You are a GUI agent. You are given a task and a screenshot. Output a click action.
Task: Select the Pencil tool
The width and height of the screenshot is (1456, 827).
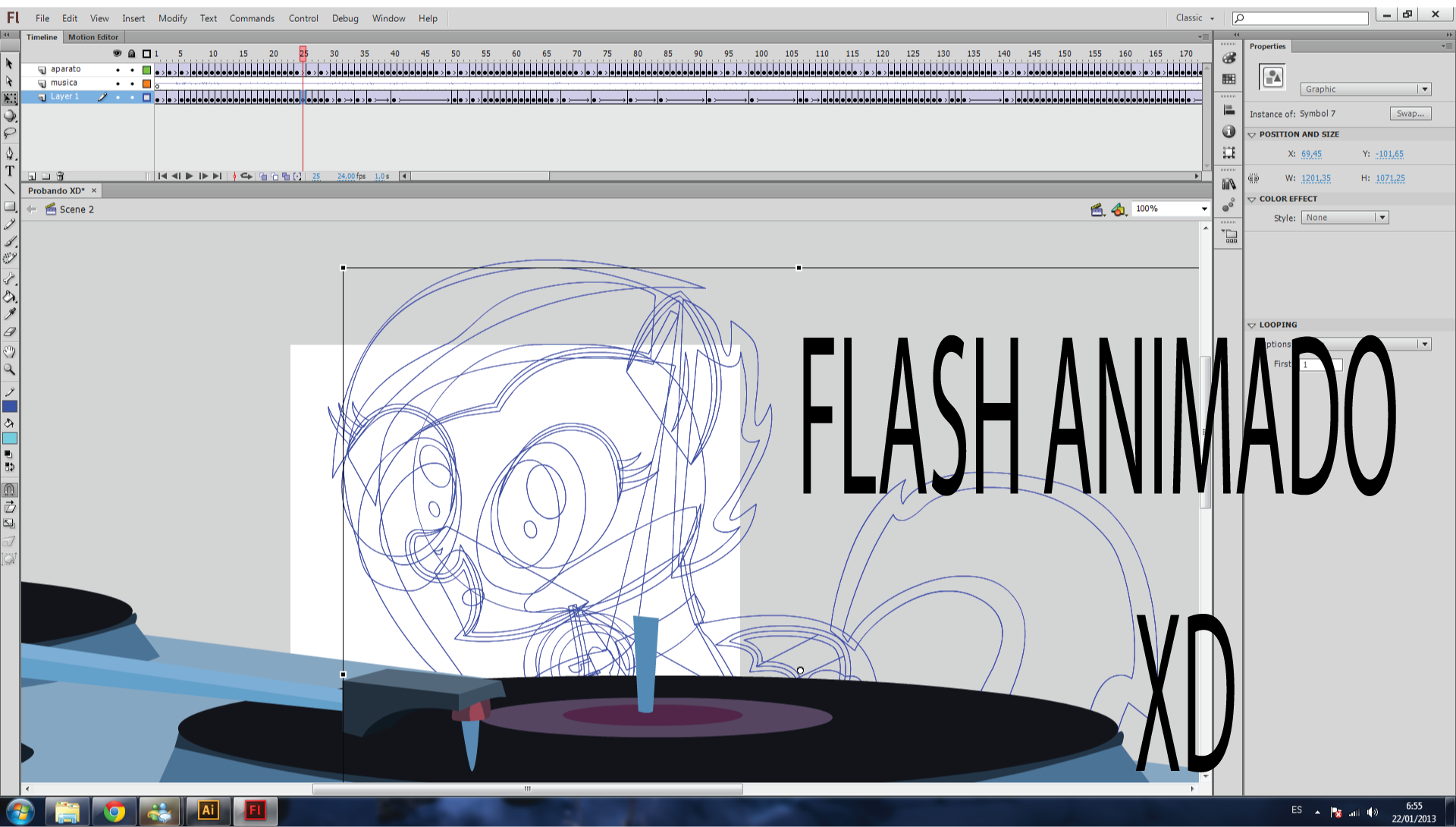(9, 224)
